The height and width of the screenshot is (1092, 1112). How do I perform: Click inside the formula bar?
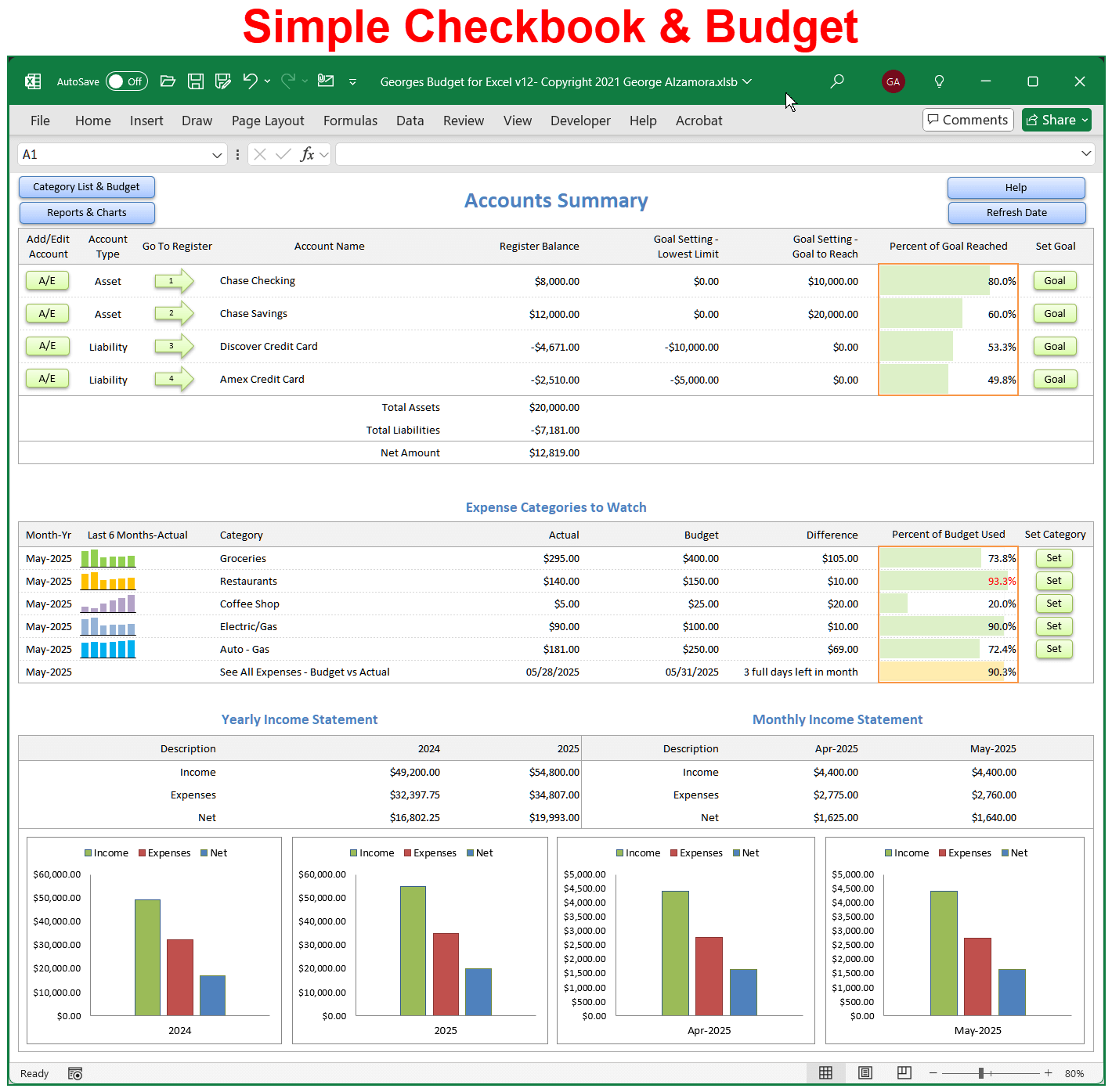[x=705, y=153]
